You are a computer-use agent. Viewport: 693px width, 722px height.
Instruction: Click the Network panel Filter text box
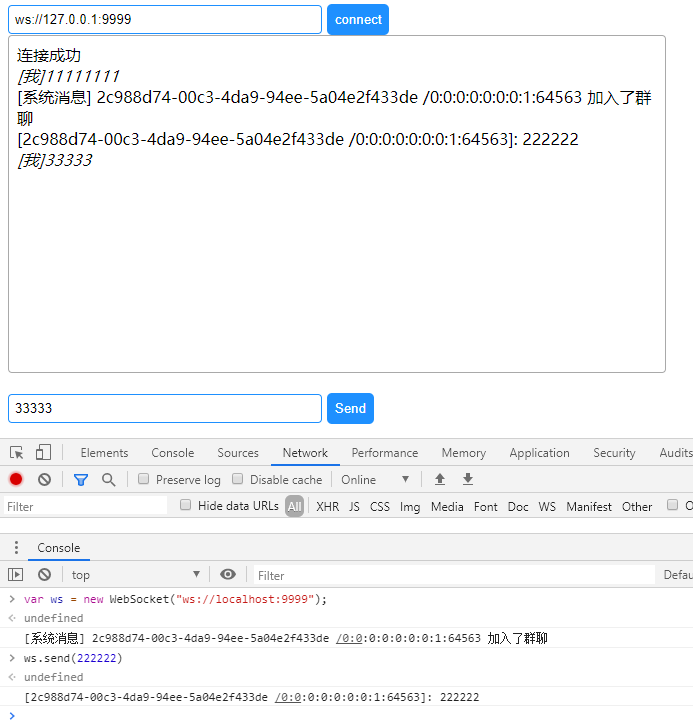click(x=85, y=506)
